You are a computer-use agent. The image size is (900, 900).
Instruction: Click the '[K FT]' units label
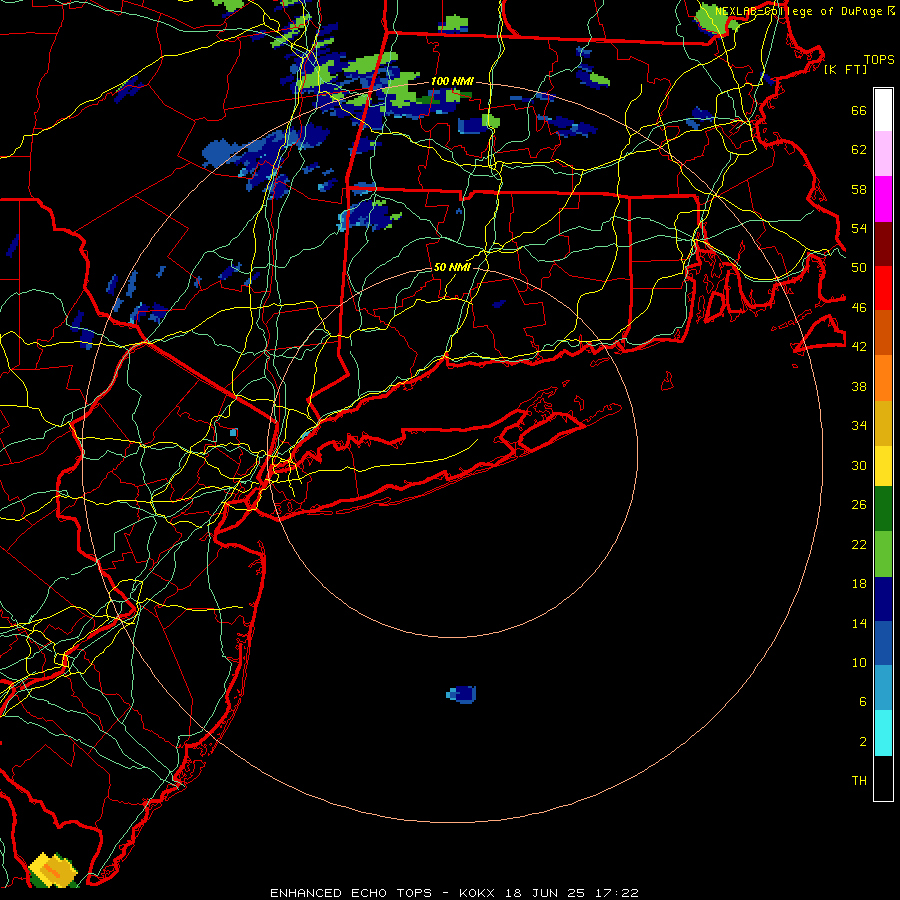(x=845, y=69)
